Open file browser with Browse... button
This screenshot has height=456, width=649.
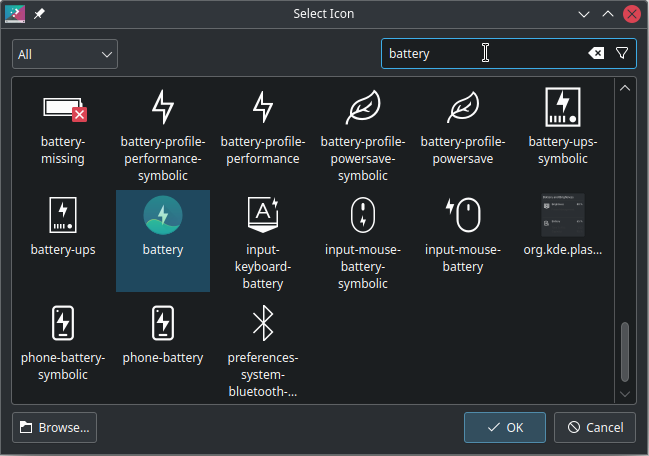coord(55,427)
